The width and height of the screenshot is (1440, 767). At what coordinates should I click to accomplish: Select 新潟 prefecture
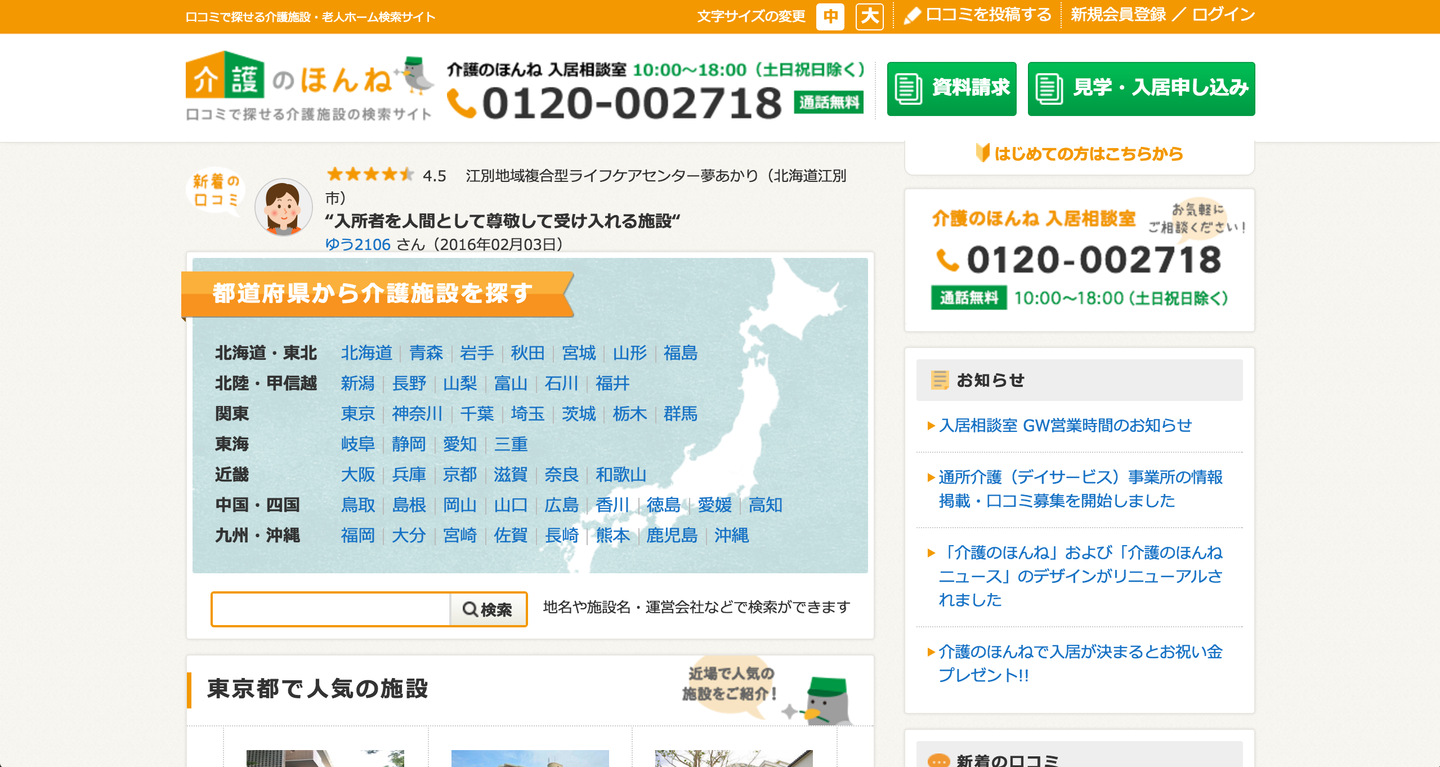pos(358,383)
